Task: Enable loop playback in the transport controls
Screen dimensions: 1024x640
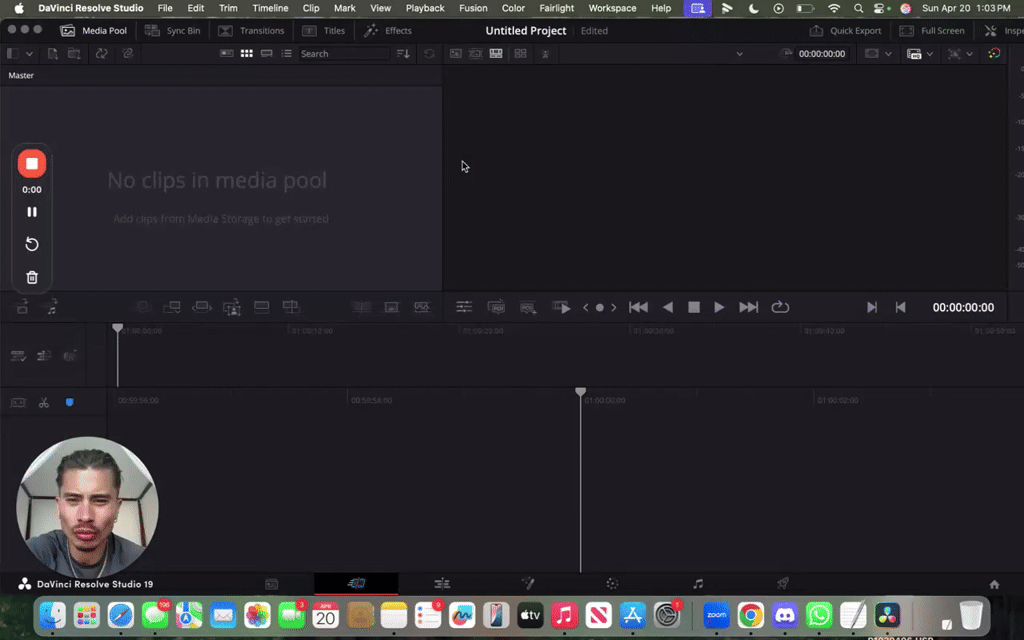Action: coord(780,307)
